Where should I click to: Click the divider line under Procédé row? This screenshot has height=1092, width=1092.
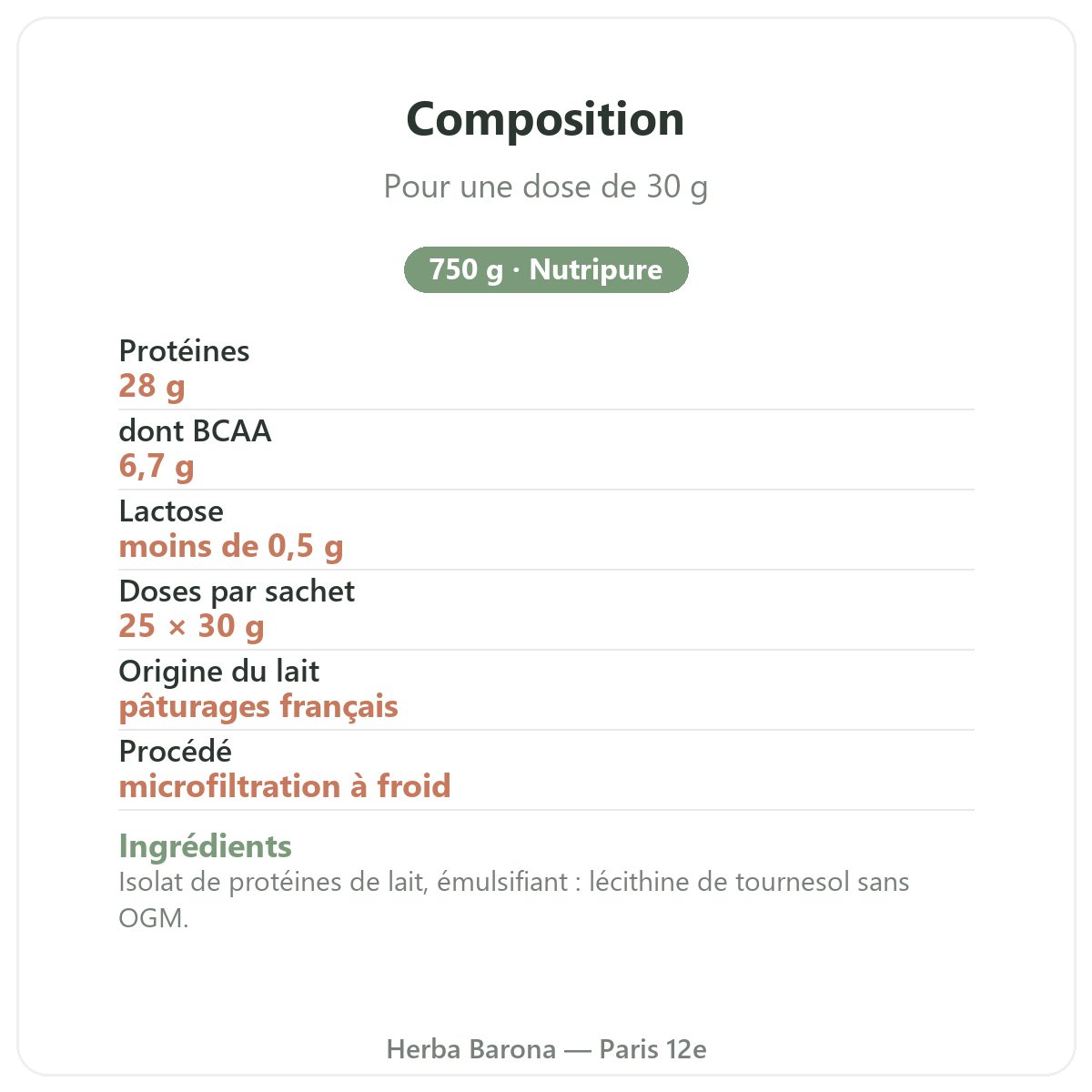546,810
